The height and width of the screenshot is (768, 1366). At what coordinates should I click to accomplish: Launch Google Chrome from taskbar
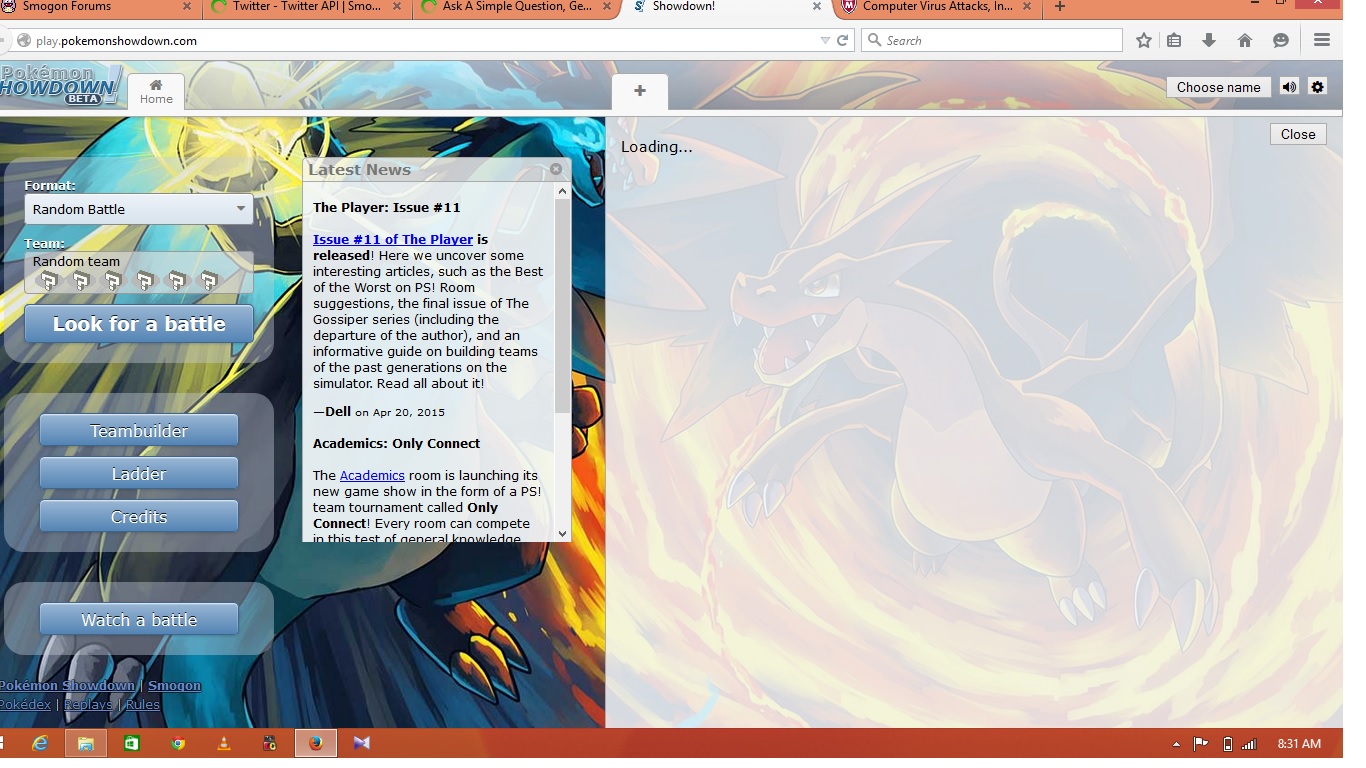178,743
